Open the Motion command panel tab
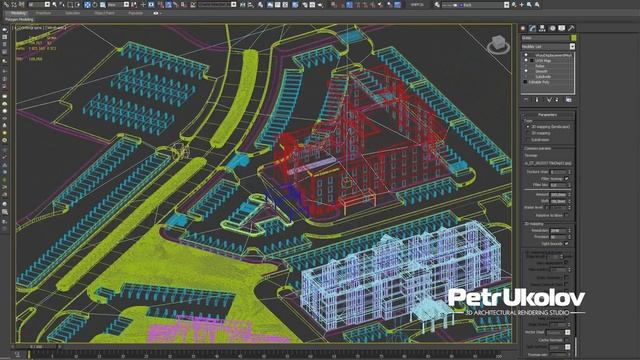Image resolution: width=640 pixels, height=360 pixels. coord(552,28)
